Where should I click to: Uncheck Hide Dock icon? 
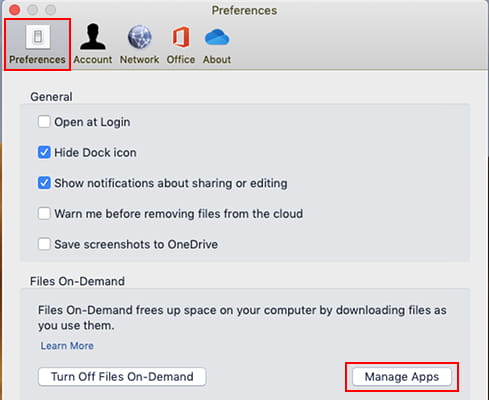44,153
